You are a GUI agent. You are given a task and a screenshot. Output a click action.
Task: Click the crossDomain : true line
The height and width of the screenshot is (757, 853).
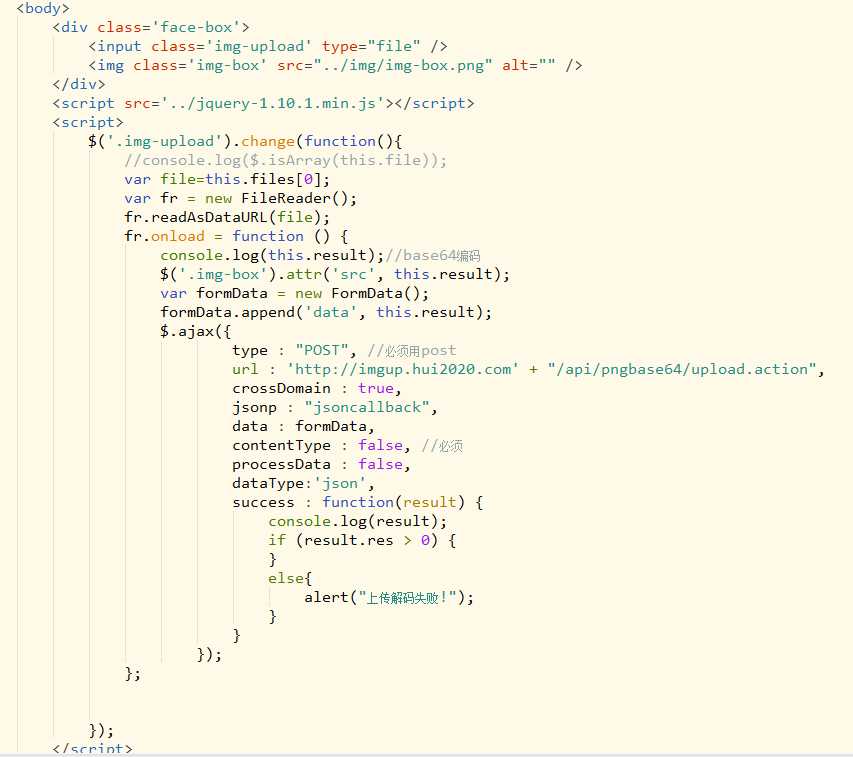point(317,388)
